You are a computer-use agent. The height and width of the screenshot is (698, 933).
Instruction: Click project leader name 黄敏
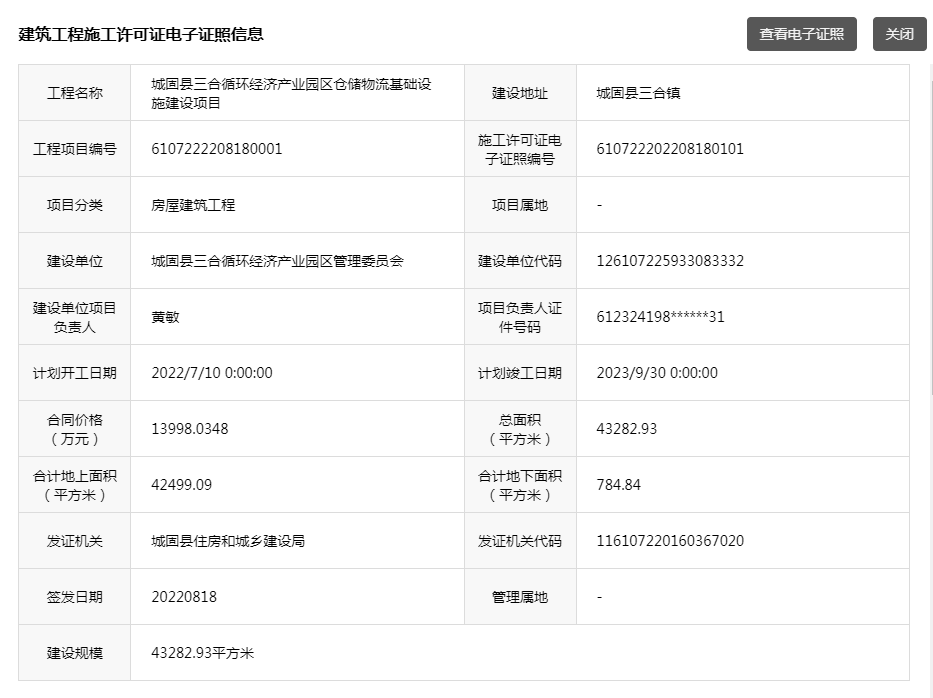pyautogui.click(x=165, y=317)
